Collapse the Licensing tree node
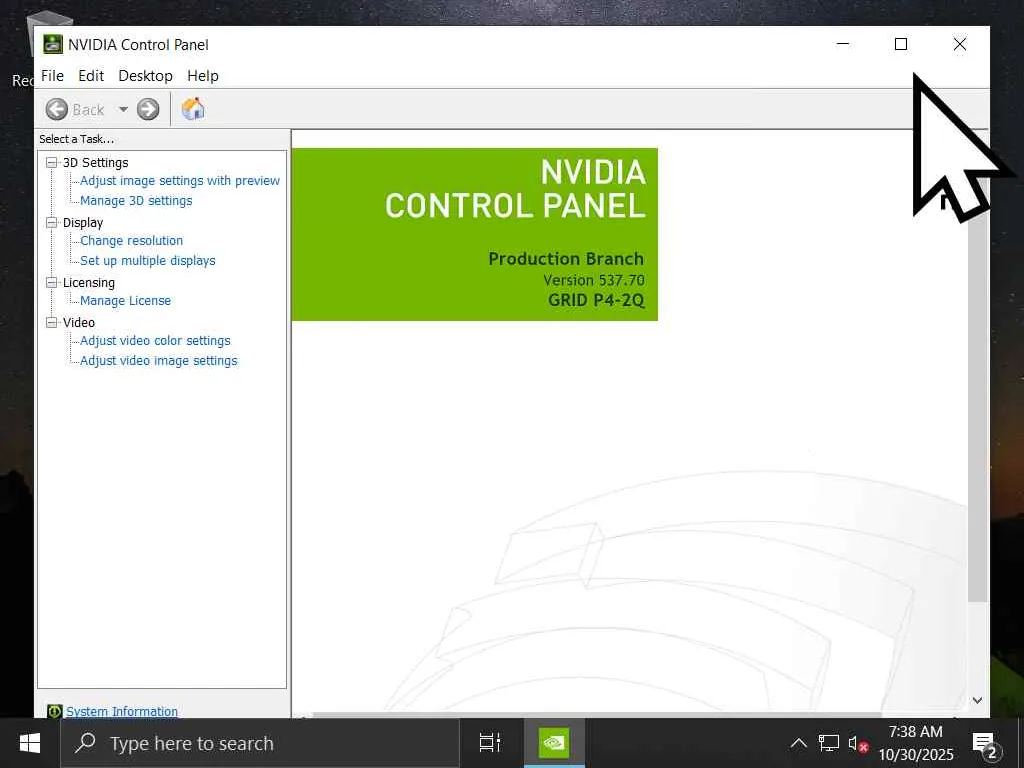The width and height of the screenshot is (1024, 768). [x=52, y=282]
